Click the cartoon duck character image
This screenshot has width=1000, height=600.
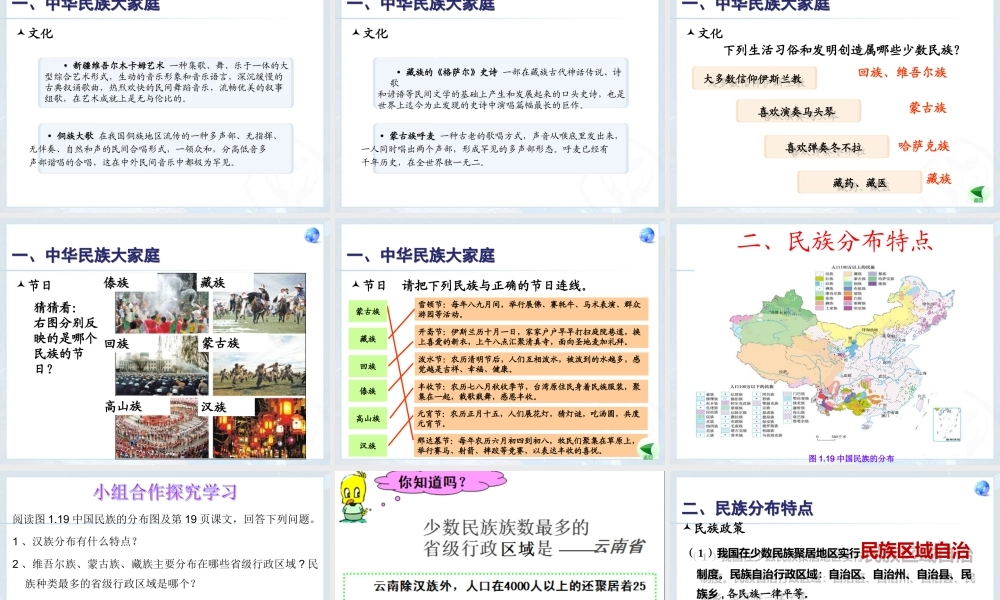point(355,497)
